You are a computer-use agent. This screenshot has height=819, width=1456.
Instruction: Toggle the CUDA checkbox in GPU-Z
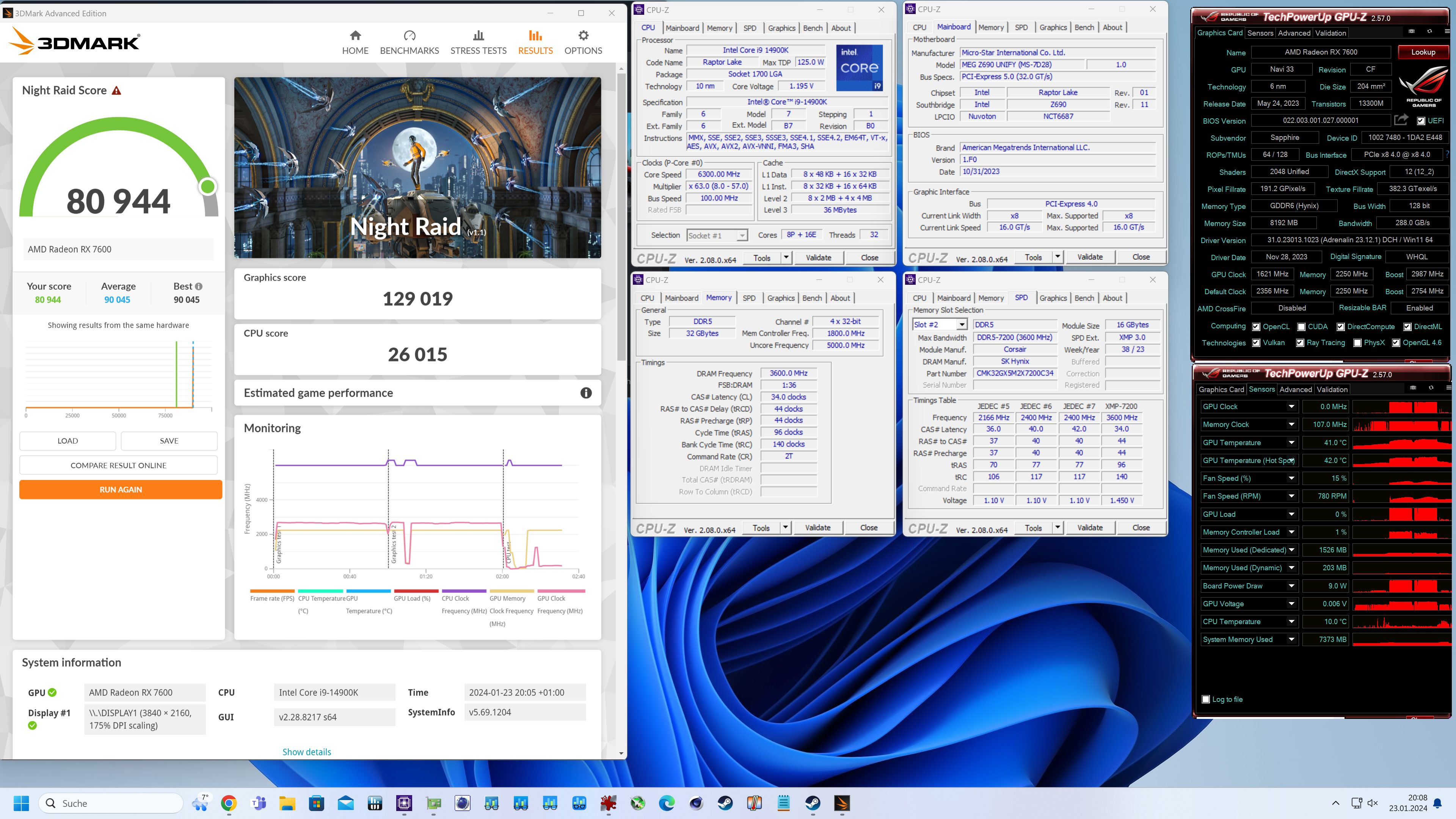1301,327
